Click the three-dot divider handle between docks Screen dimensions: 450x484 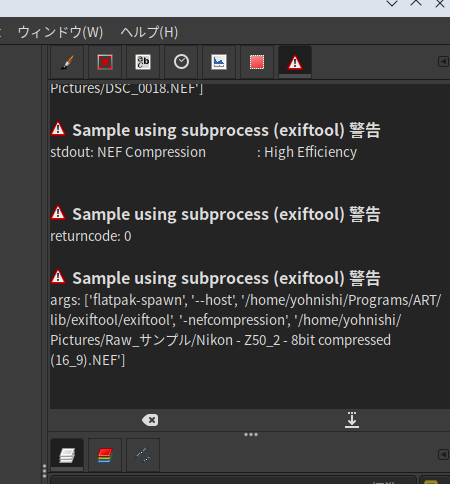pyautogui.click(x=251, y=435)
